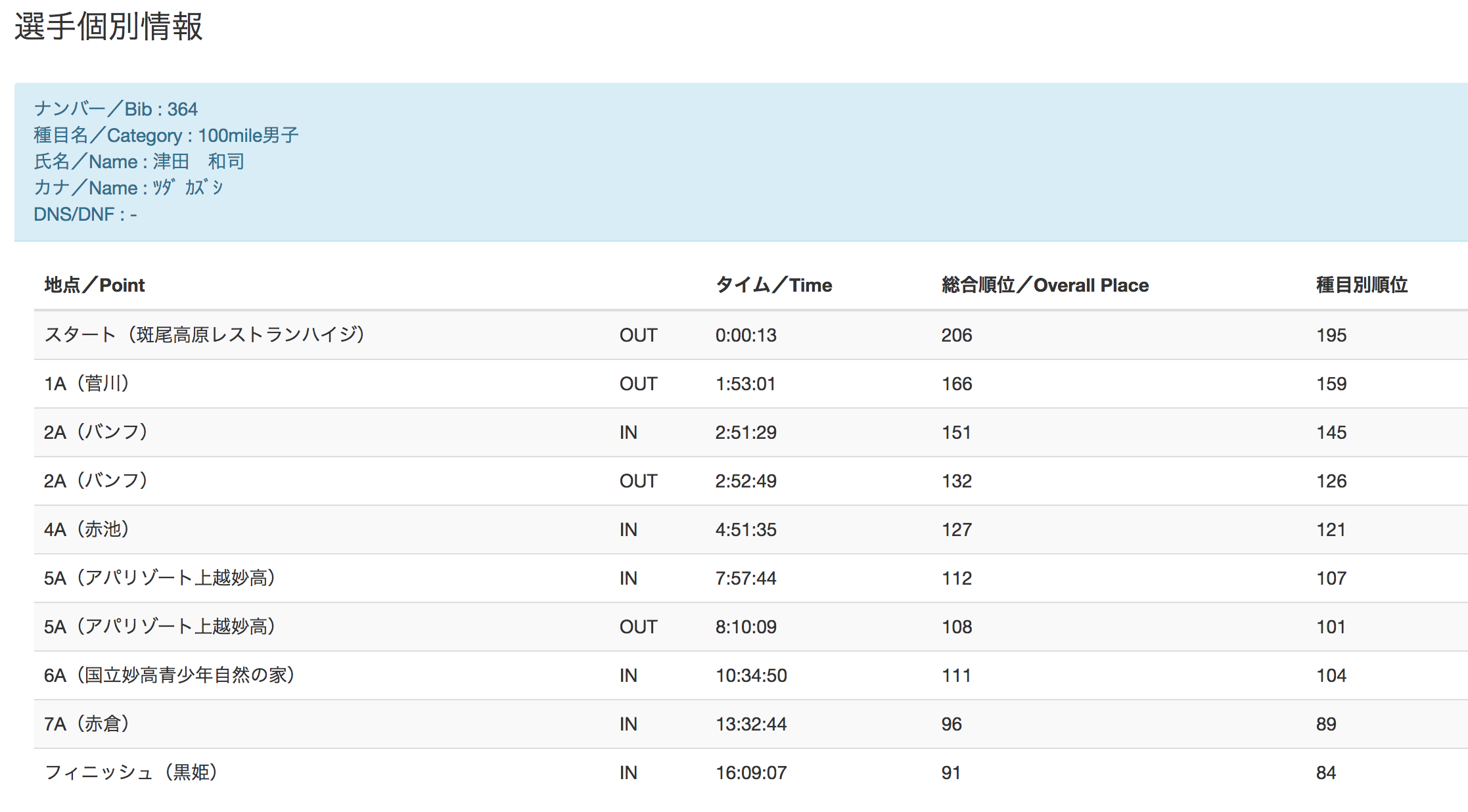Click the DNS/DNF status line
The height and width of the screenshot is (812, 1468).
coord(85,214)
